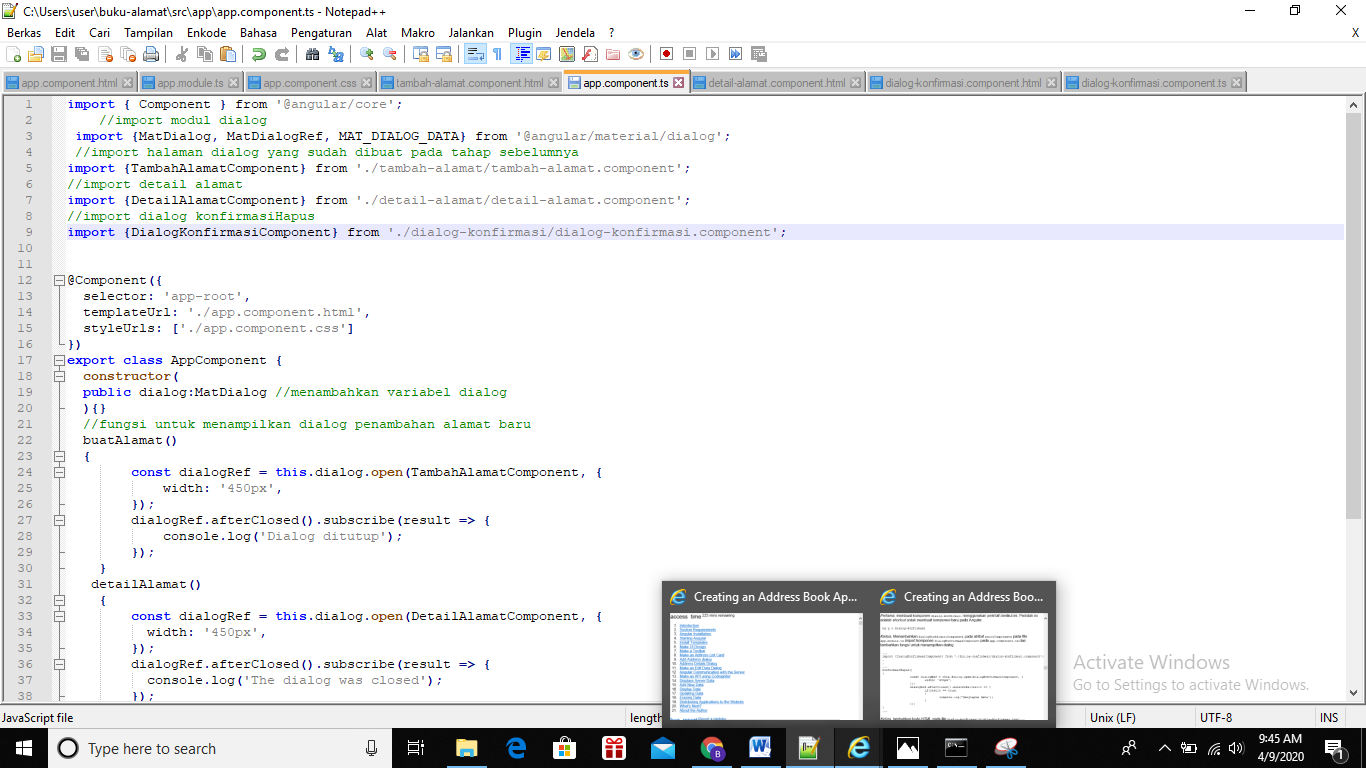Click UTF-8 encoding in status bar
The image size is (1366, 768).
(1216, 718)
